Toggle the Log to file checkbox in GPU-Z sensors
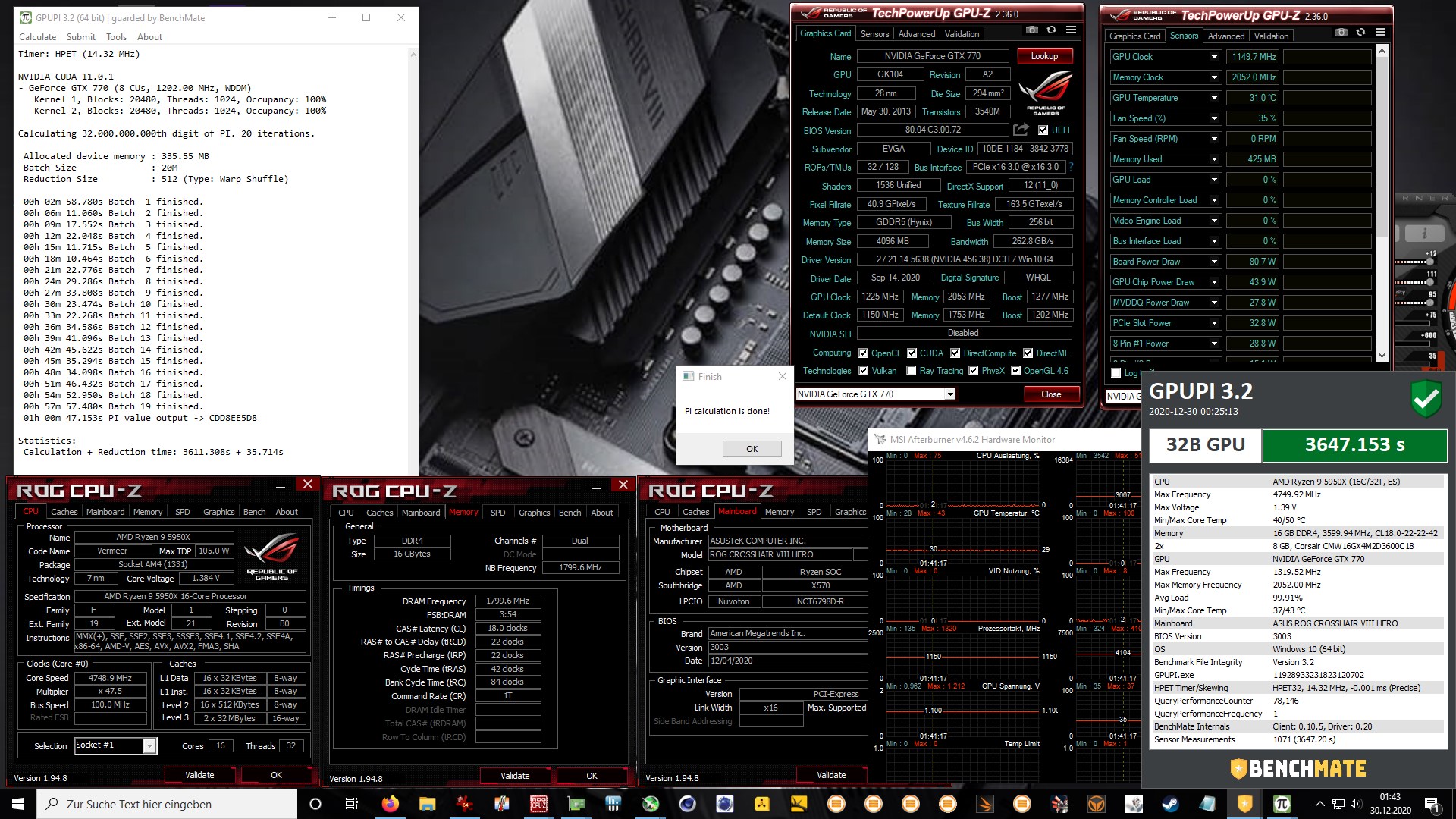Screen dimensions: 1456x819 click(1116, 373)
